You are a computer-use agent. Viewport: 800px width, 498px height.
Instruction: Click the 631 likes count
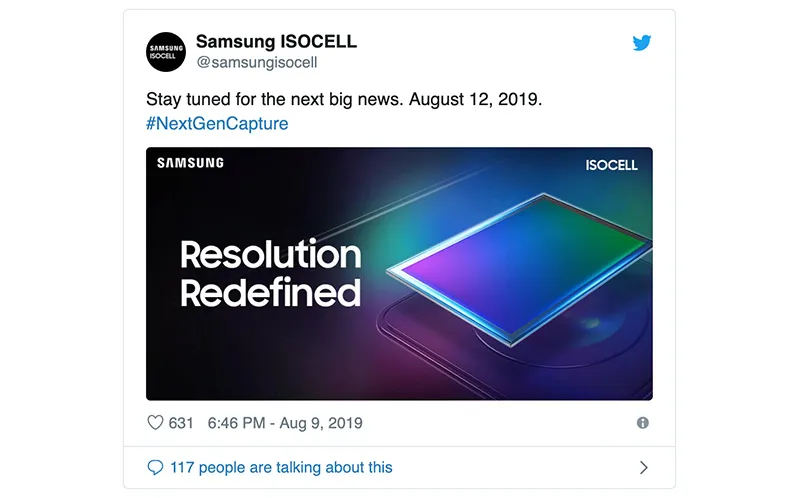pyautogui.click(x=181, y=423)
